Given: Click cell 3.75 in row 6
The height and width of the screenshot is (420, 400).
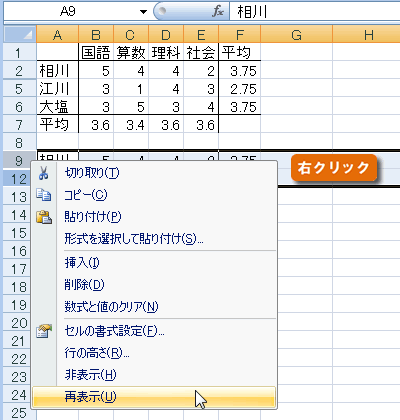Looking at the screenshot, I should [240, 106].
